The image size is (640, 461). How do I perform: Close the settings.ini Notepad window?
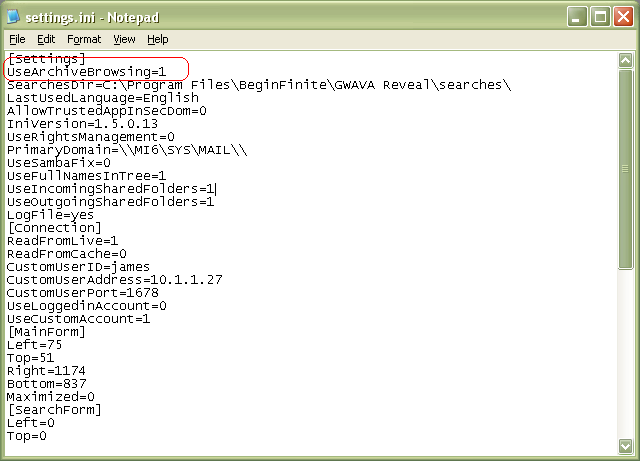(x=623, y=17)
